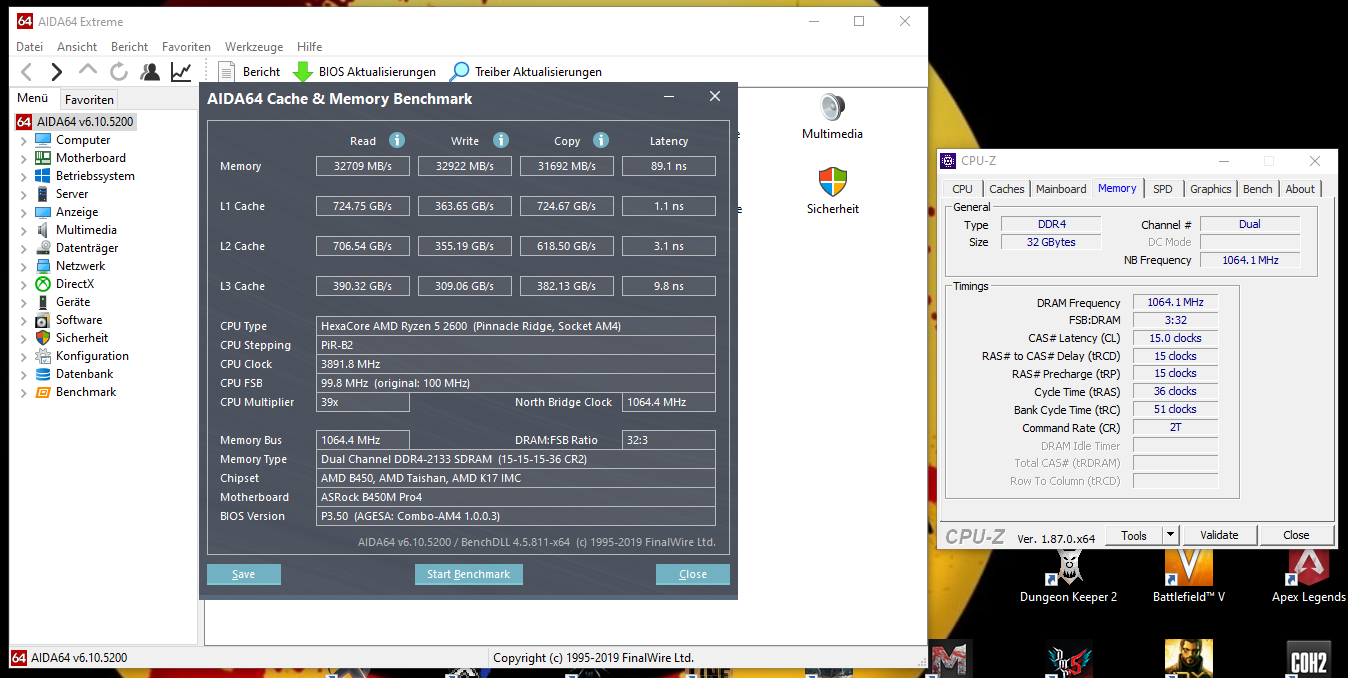This screenshot has width=1348, height=678.
Task: Open the Ansicht menu
Action: point(77,46)
